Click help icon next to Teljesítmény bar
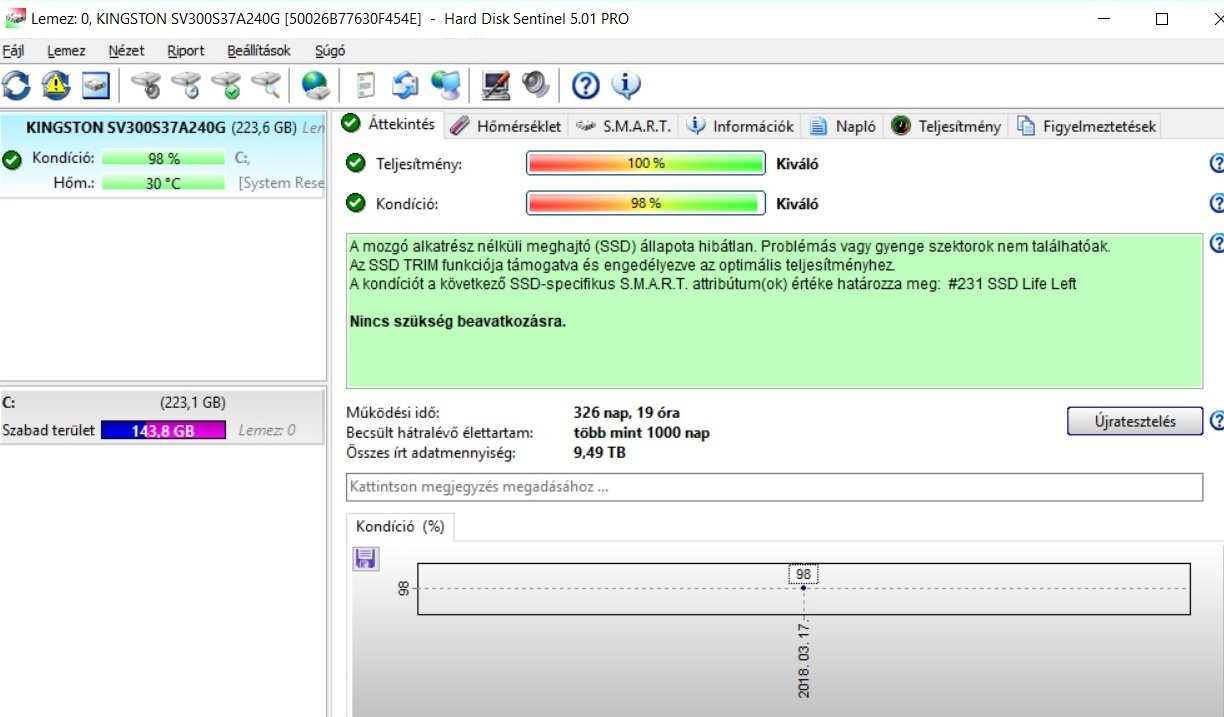This screenshot has height=717, width=1224. [x=1217, y=164]
